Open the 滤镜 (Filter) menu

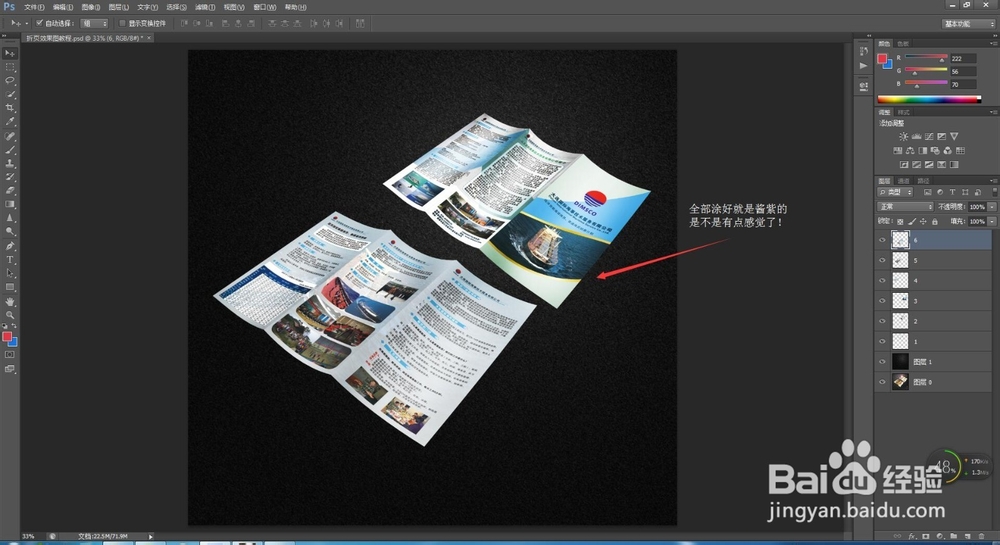(x=205, y=7)
